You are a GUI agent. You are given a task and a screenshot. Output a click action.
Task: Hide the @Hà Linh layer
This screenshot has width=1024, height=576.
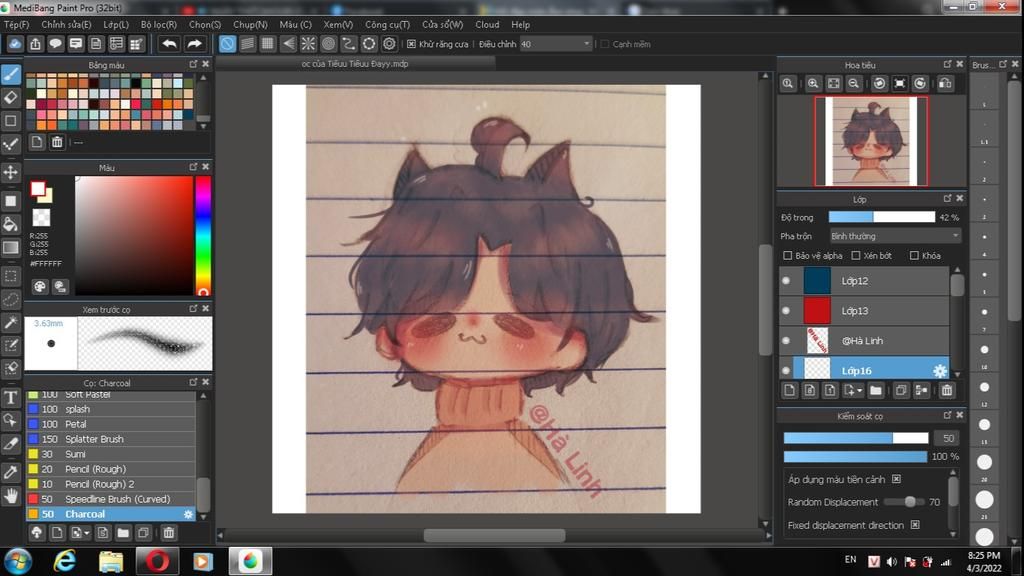tap(786, 341)
